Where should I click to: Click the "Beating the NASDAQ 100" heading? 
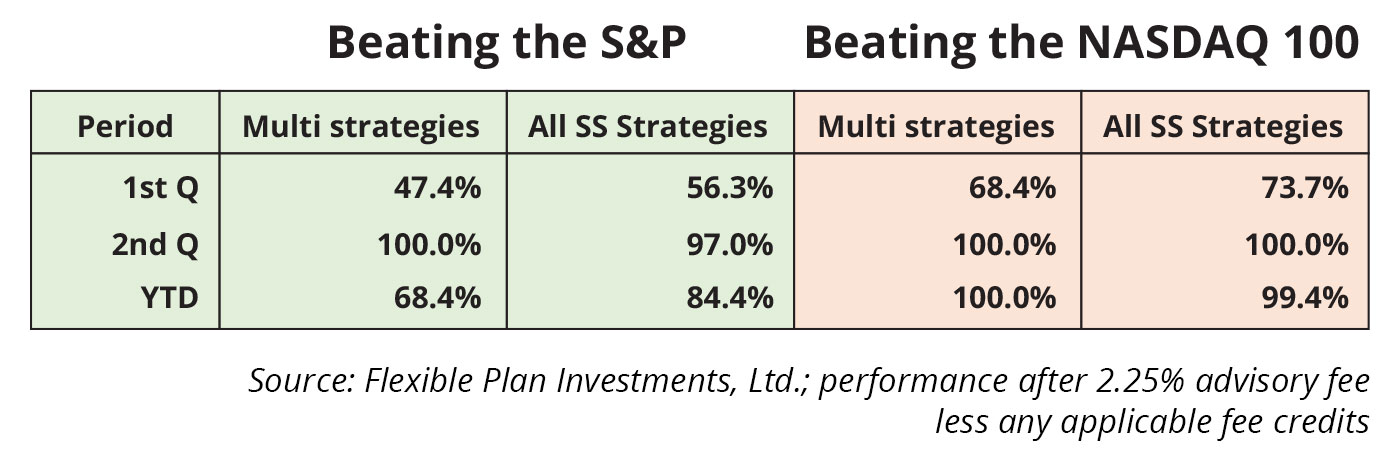1081,45
